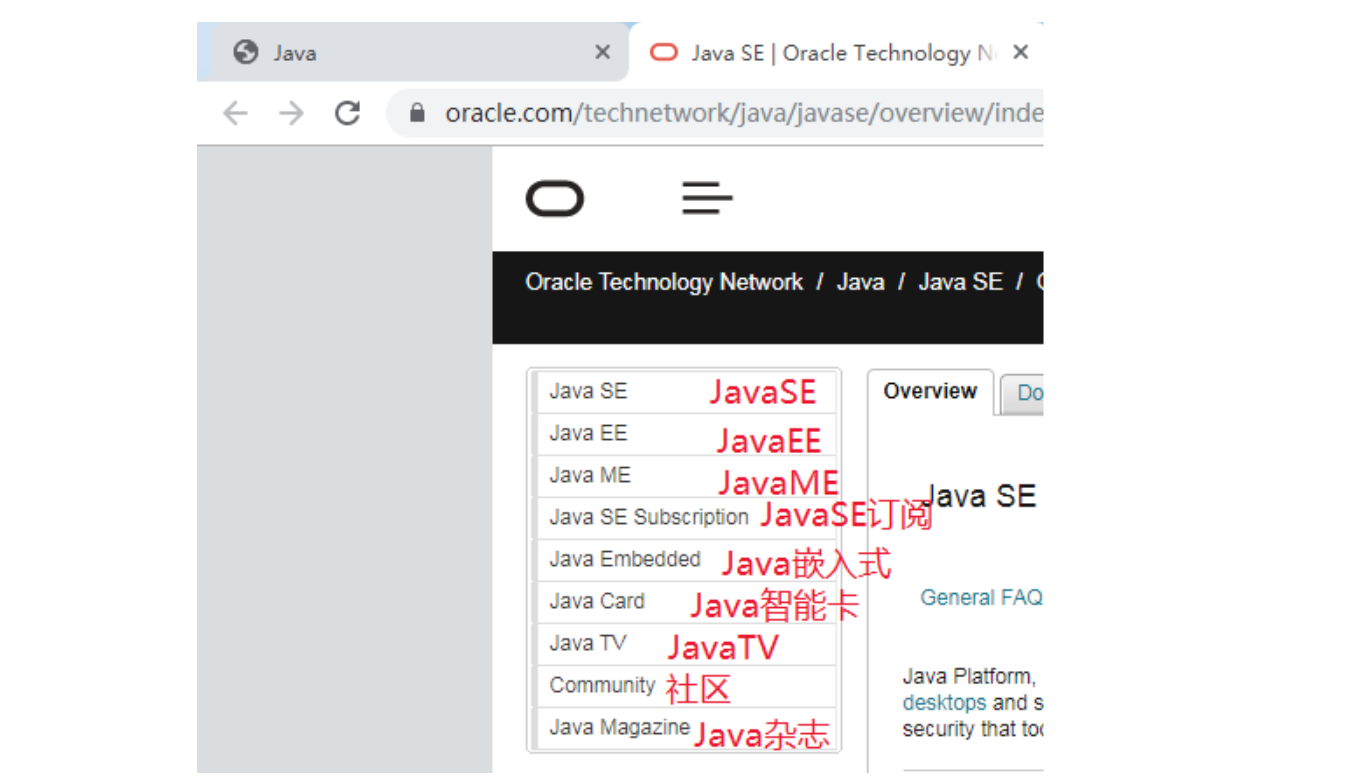Select the Java SE Oracle Technology Network tab
The image size is (1362, 782).
[836, 53]
